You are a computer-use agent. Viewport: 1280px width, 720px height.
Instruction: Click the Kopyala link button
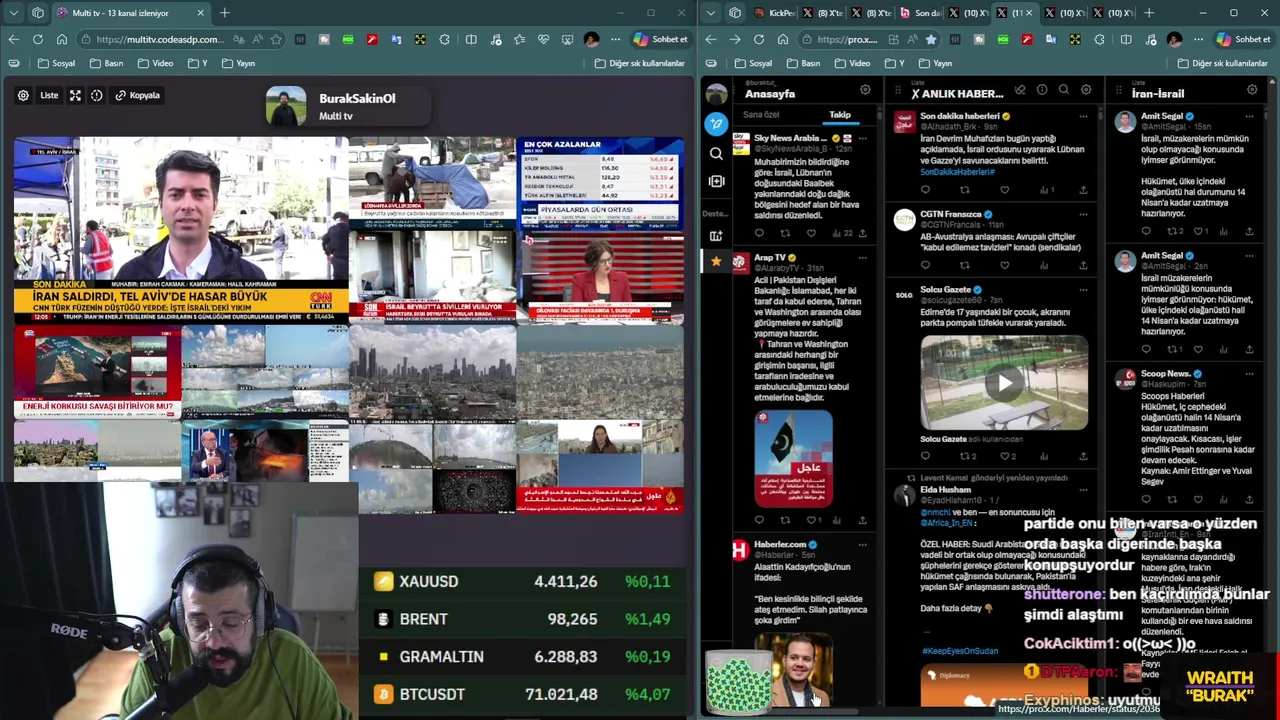coord(138,95)
